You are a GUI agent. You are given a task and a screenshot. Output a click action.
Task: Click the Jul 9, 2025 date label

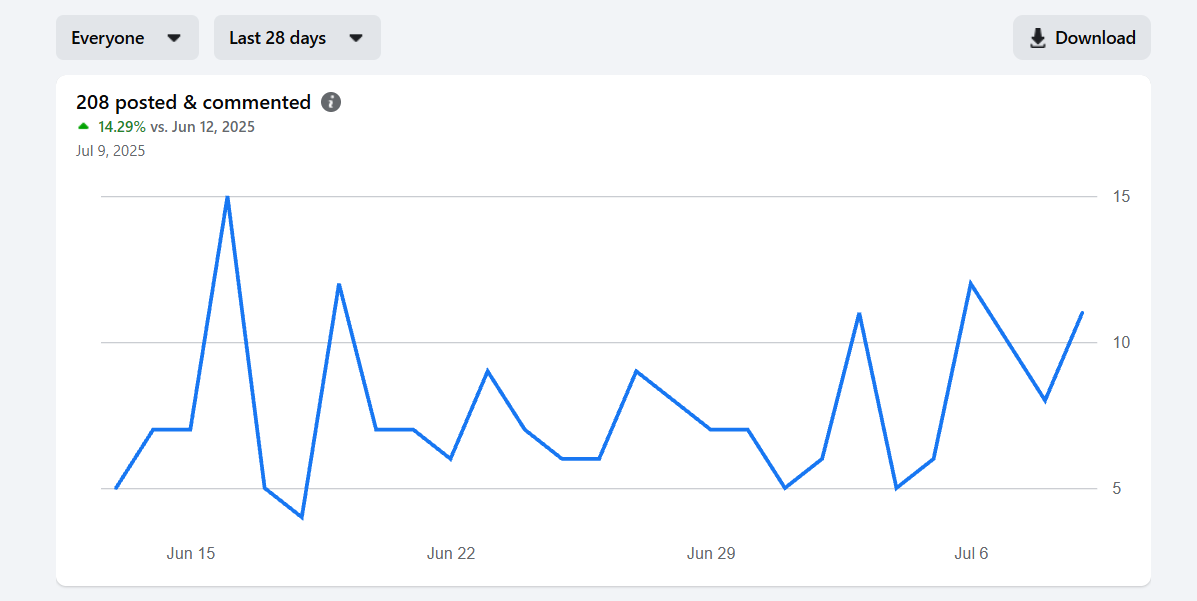[x=110, y=151]
